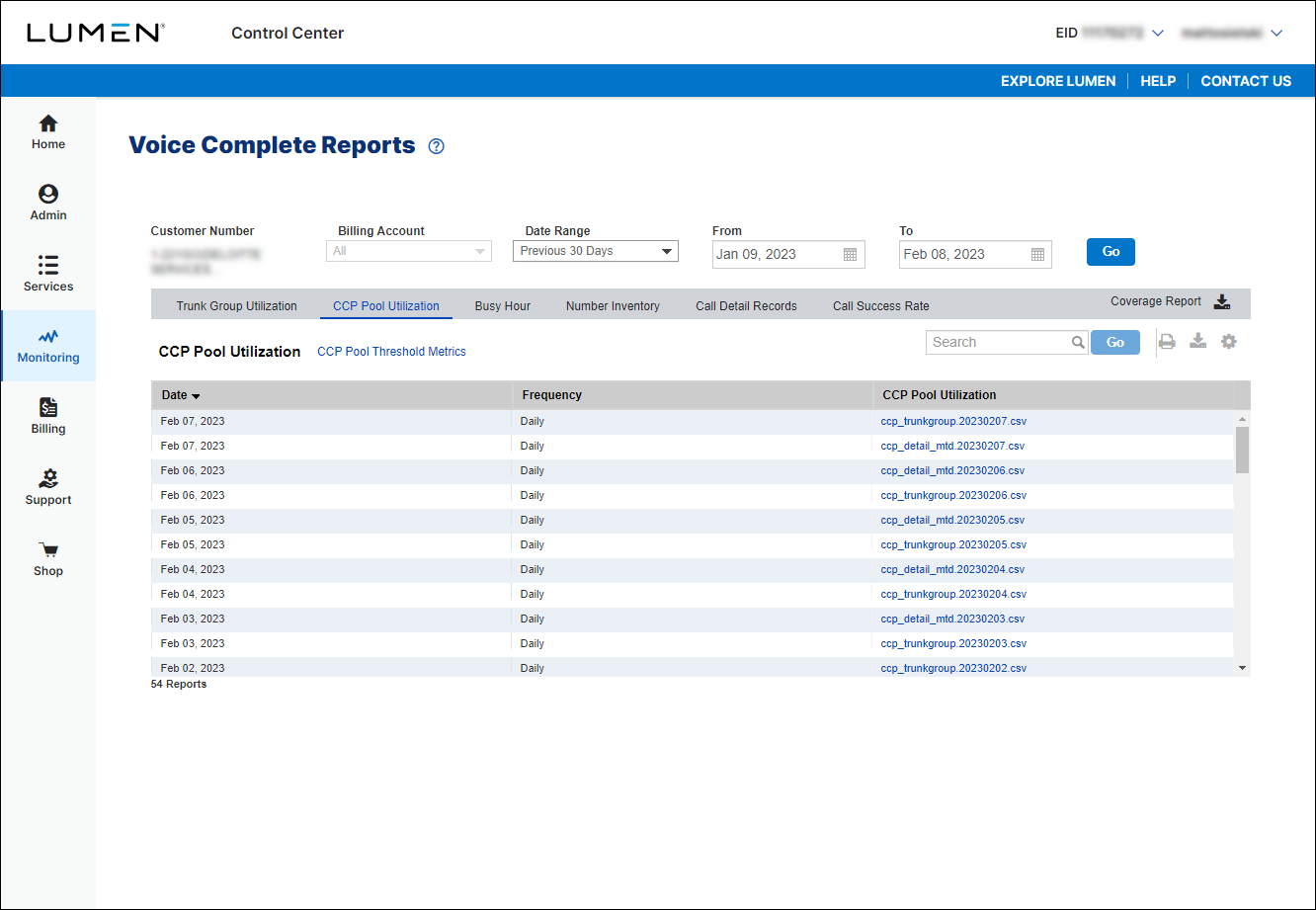The height and width of the screenshot is (910, 1316).
Task: Click scrollbar down arrow in table
Action: [1242, 669]
